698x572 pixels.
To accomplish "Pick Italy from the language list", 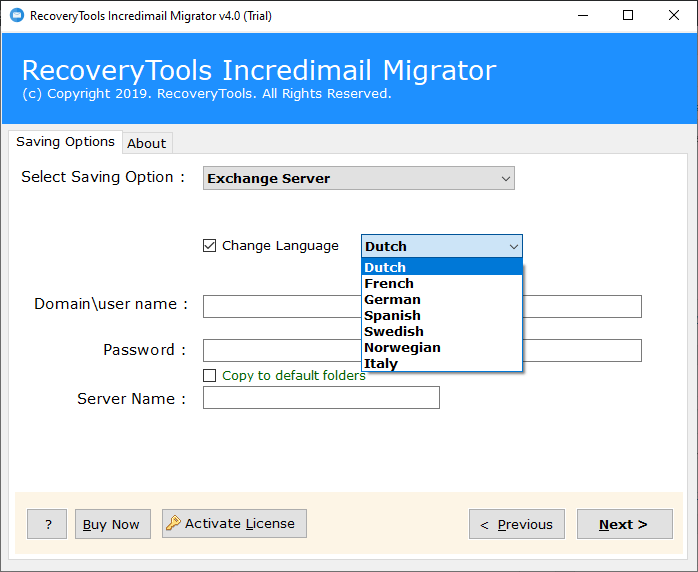I will [442, 363].
